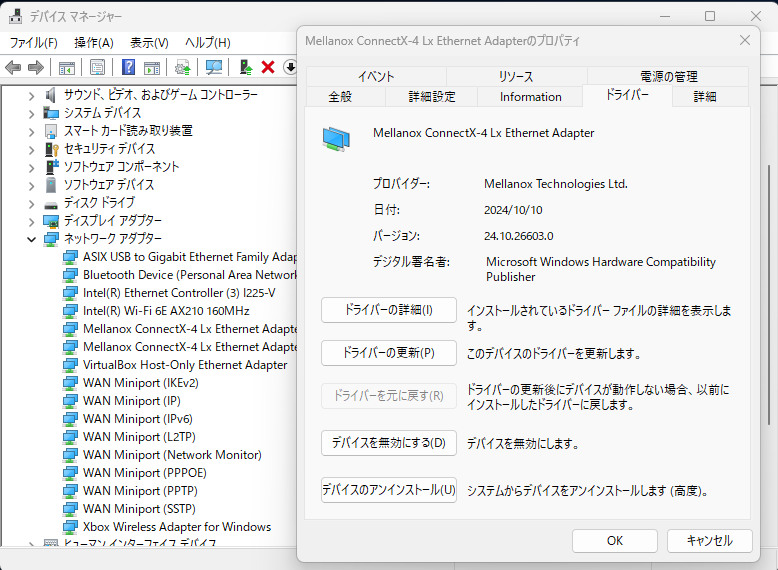Select Intel(R) Wi-Fi 6E AX210 160MHz adapter

pyautogui.click(x=166, y=311)
